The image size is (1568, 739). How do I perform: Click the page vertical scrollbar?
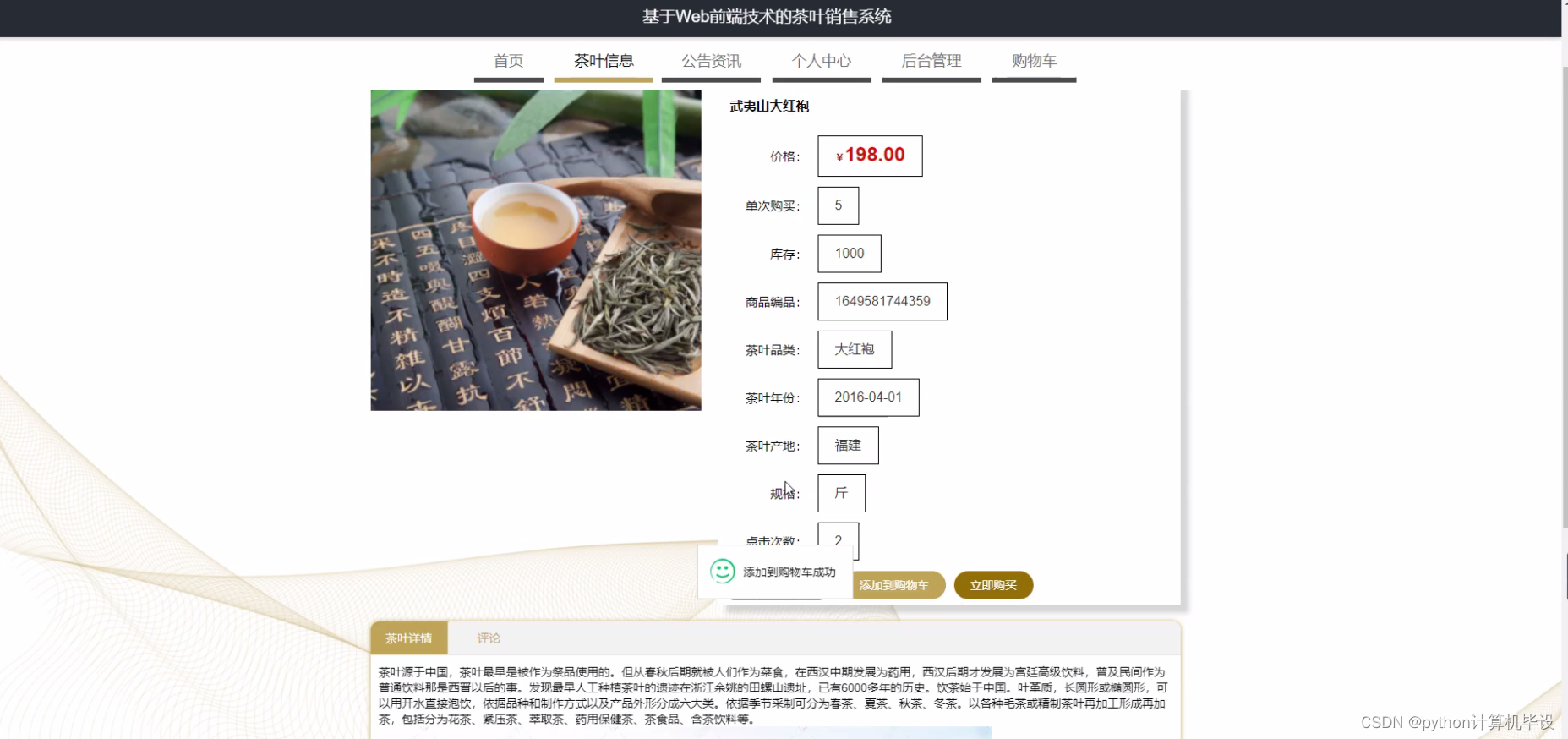coord(1565,296)
